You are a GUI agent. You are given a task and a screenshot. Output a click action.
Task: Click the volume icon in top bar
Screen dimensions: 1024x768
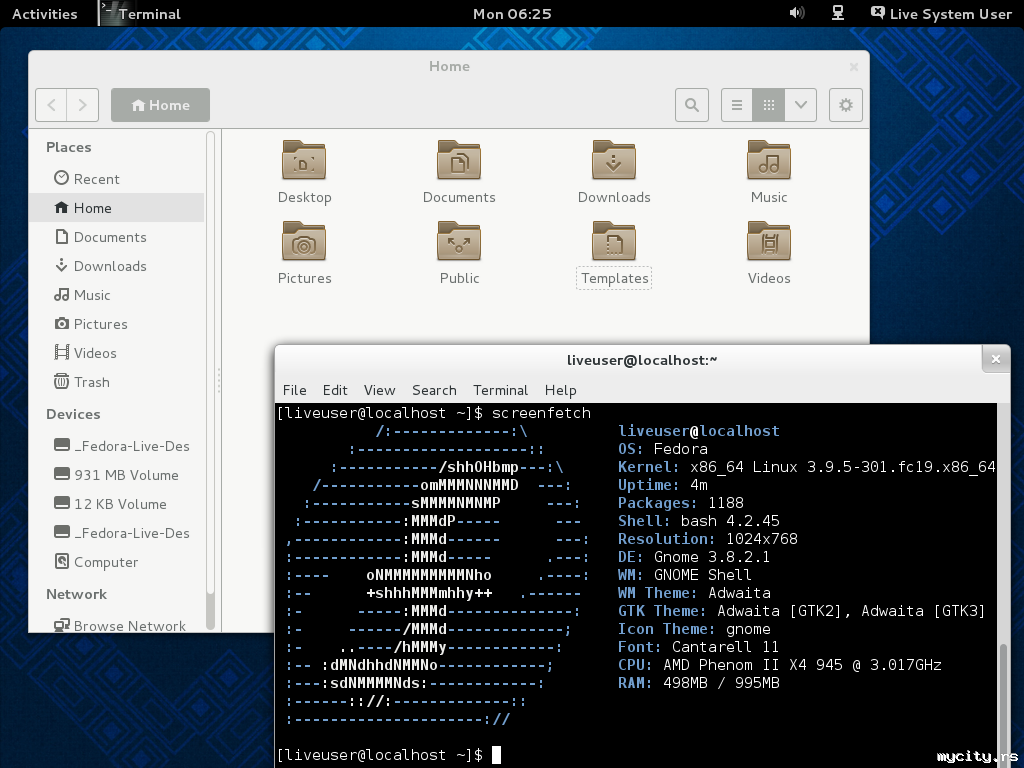[797, 13]
